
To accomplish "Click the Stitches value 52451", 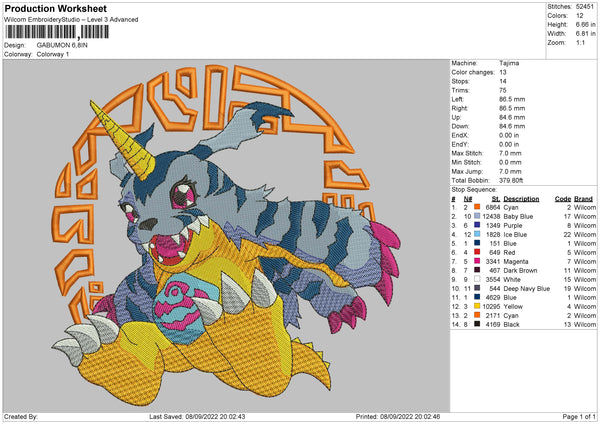I will (585, 7).
